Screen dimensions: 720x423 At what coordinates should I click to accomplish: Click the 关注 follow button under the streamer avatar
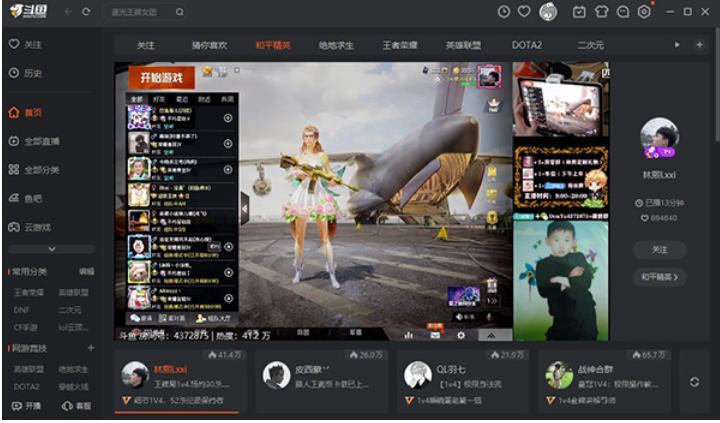[x=660, y=250]
